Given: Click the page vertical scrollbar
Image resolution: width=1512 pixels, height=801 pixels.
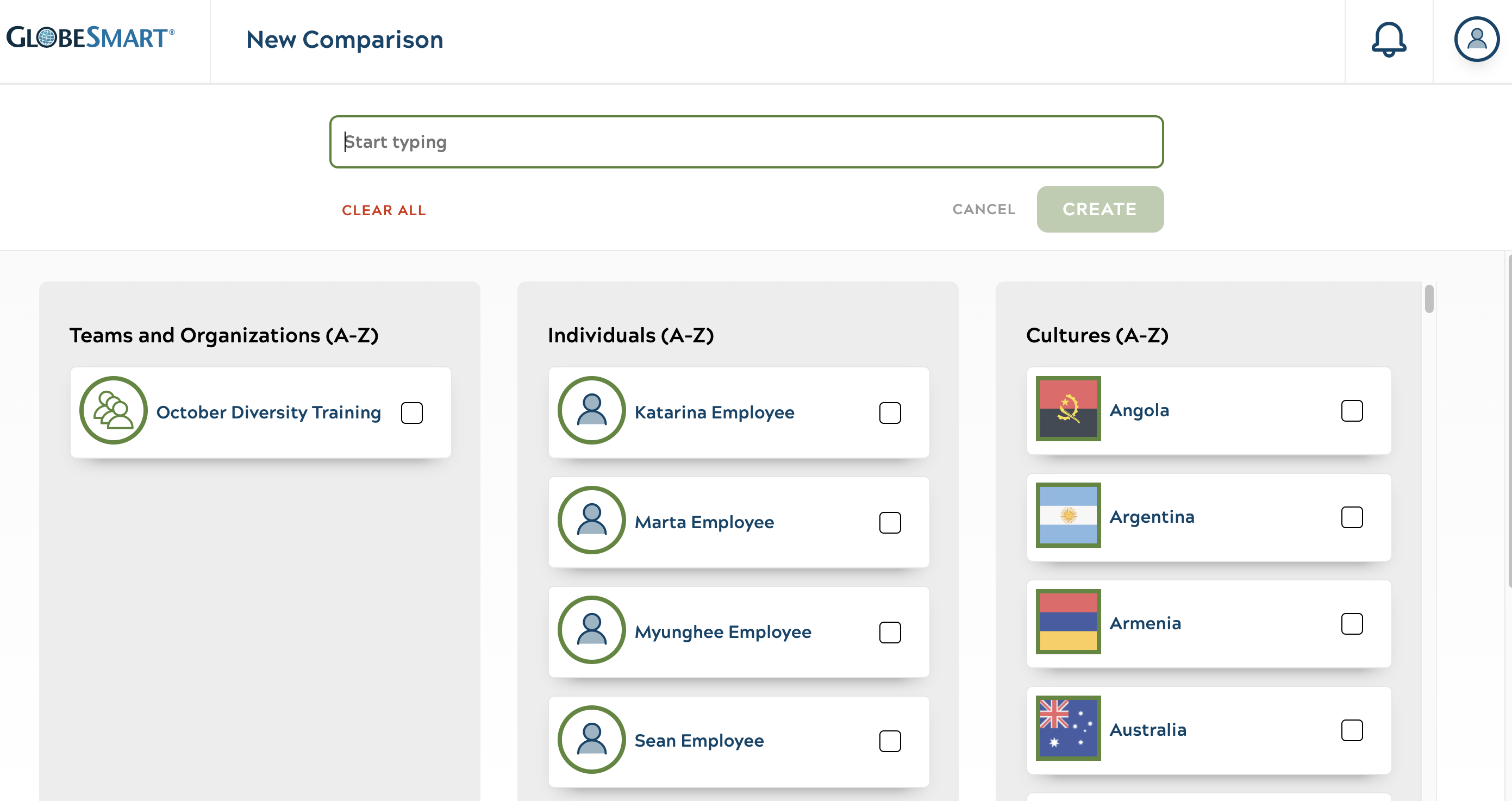Looking at the screenshot, I should (1509, 420).
